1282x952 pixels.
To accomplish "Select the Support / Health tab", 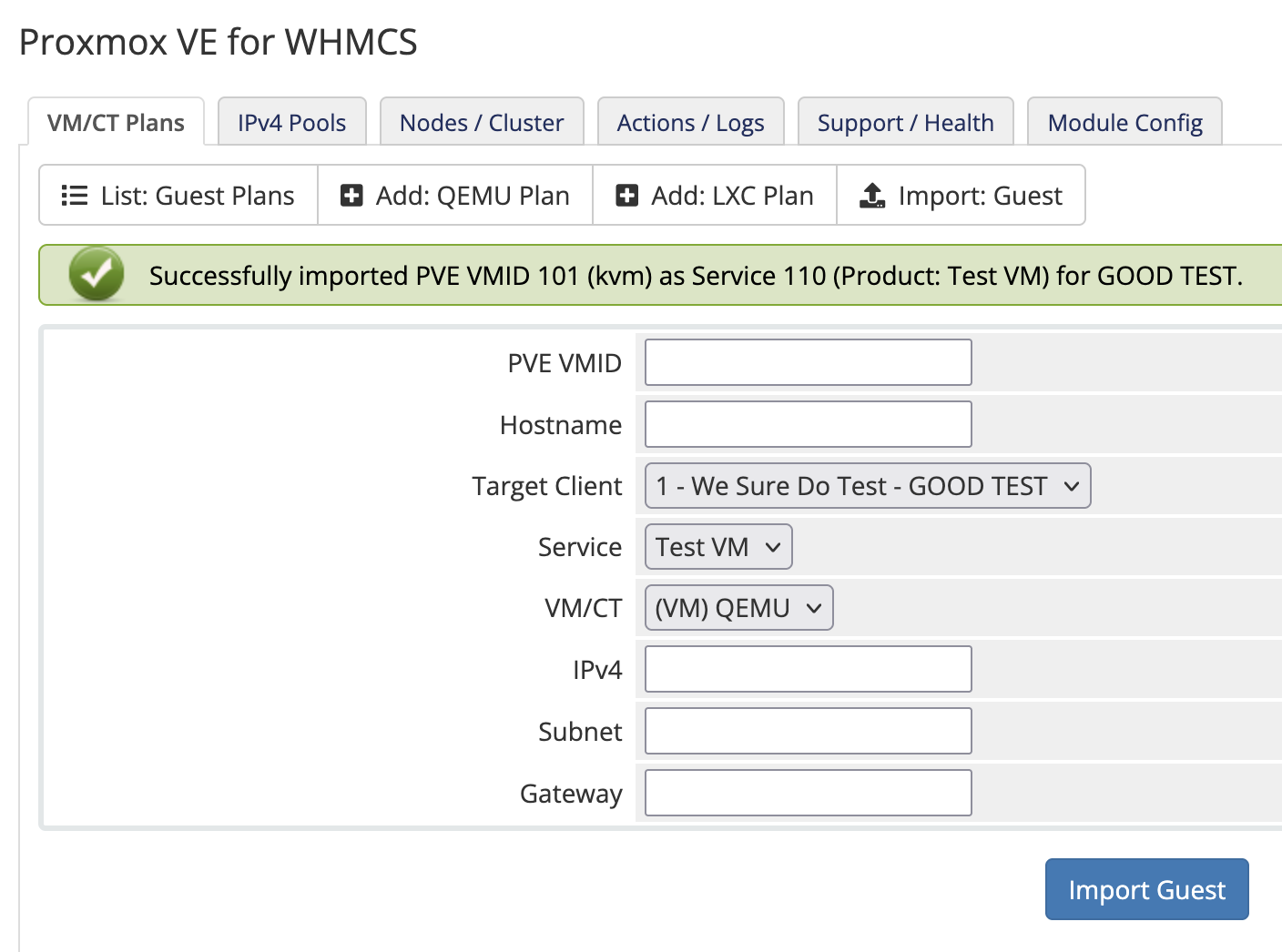I will (906, 122).
